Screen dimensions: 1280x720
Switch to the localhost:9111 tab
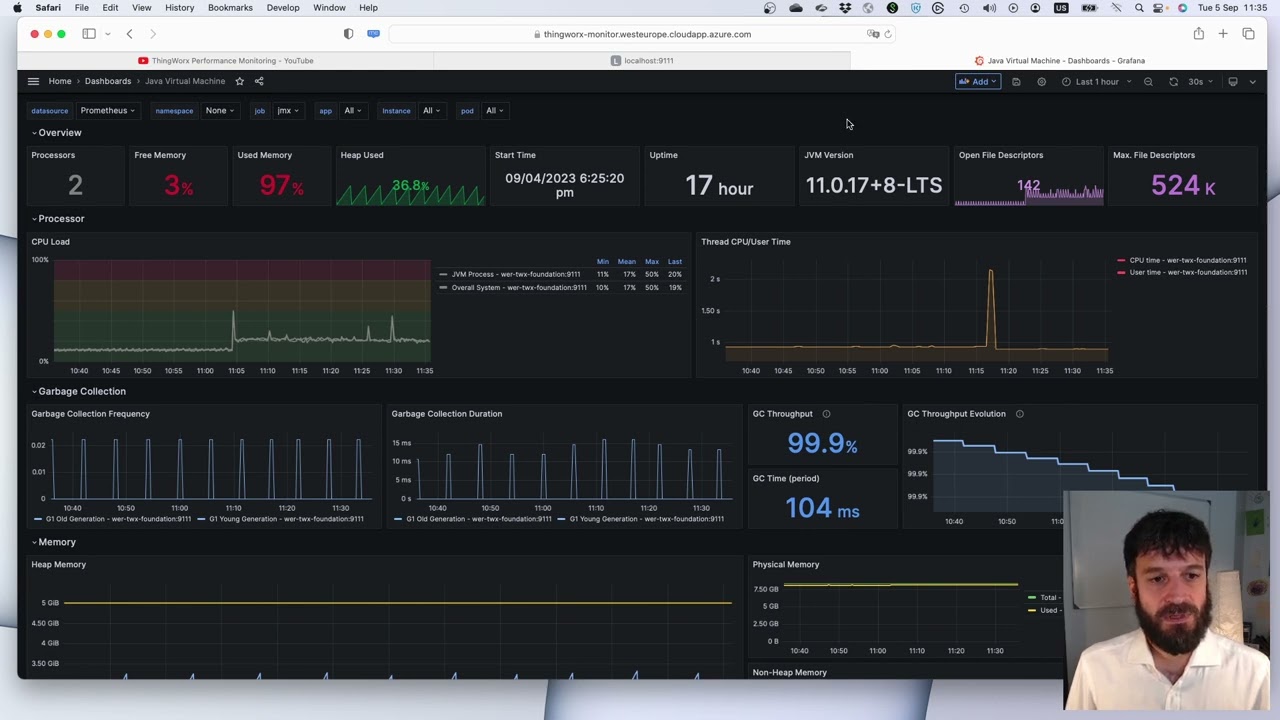[642, 61]
